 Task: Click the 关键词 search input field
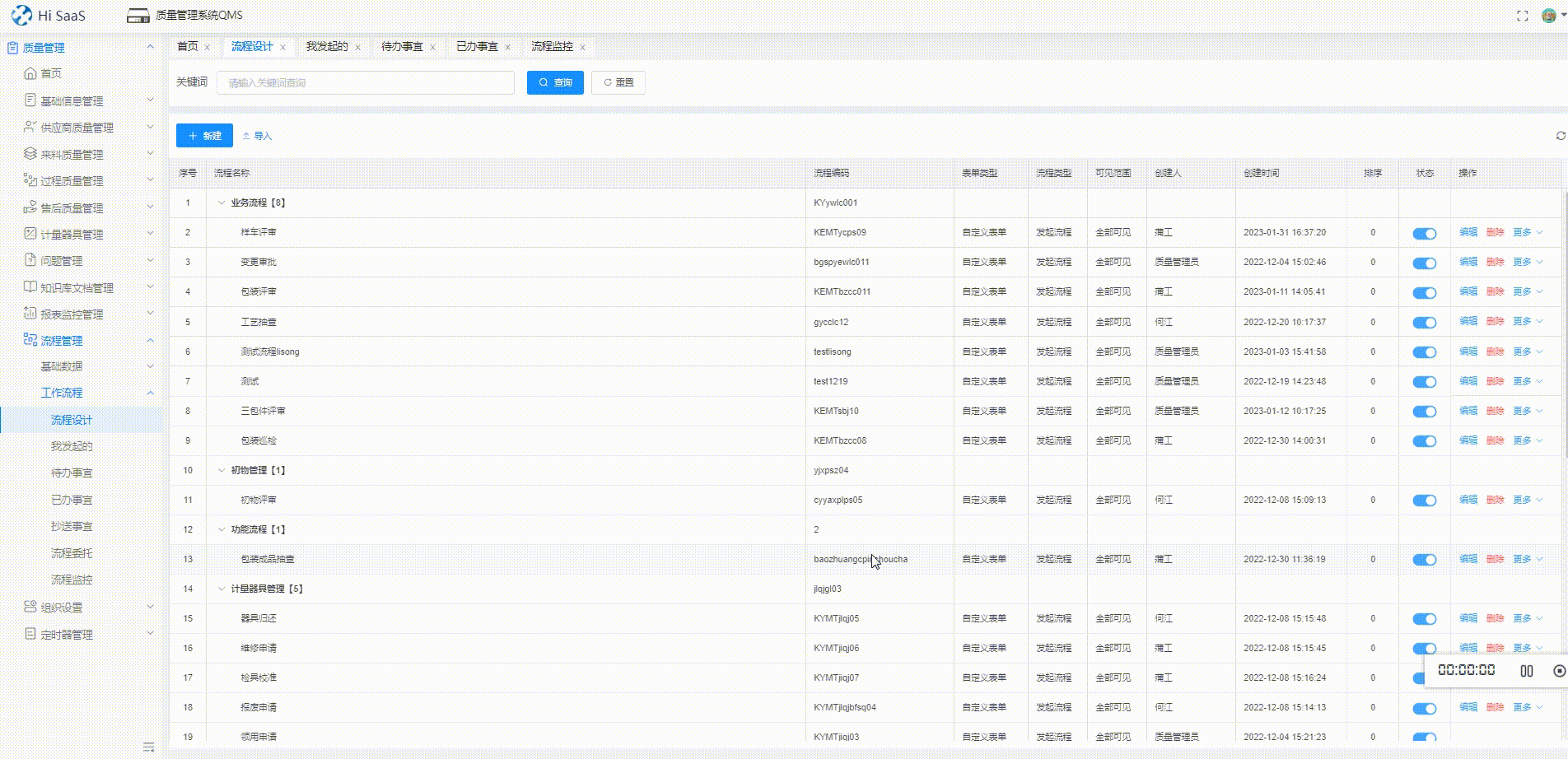[365, 82]
